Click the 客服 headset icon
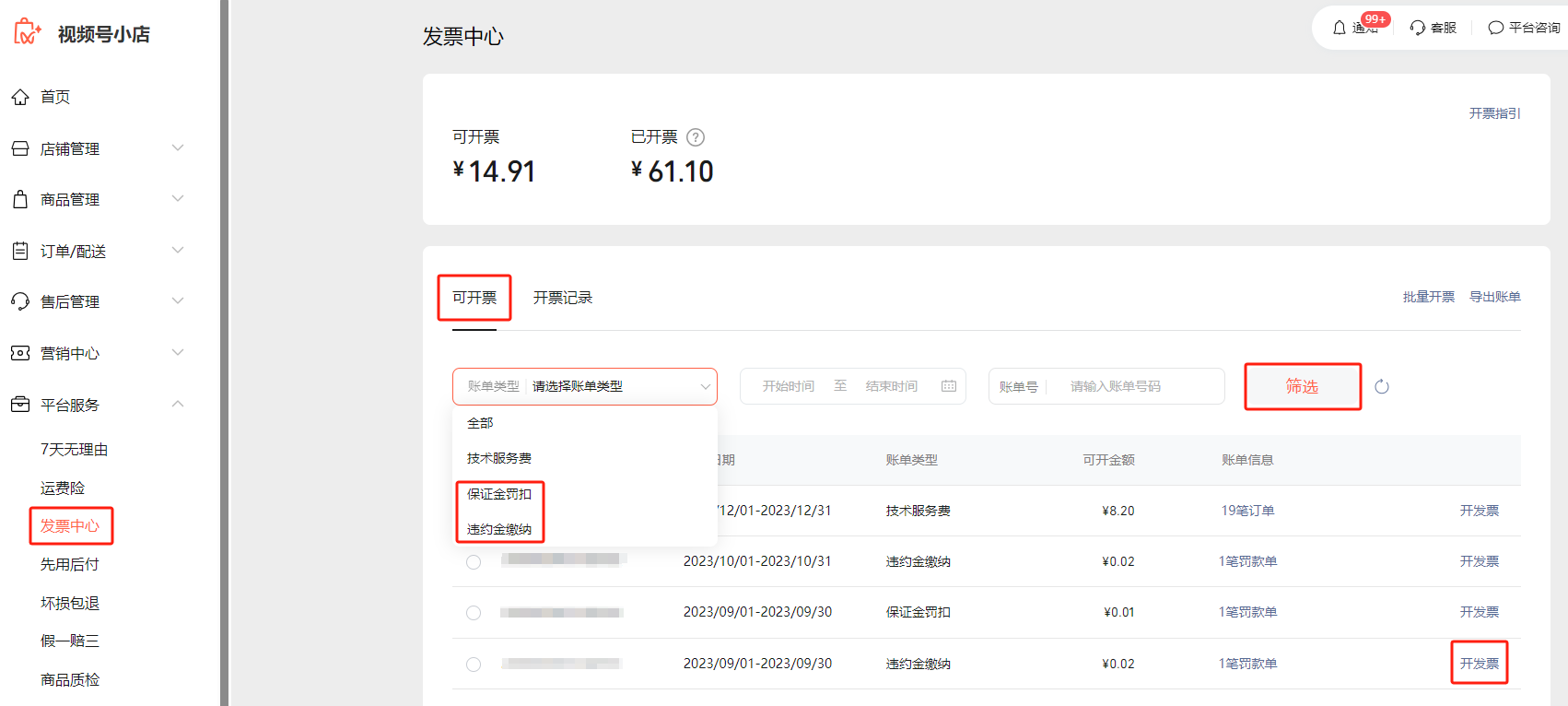Viewport: 1568px width, 706px height. click(1418, 28)
